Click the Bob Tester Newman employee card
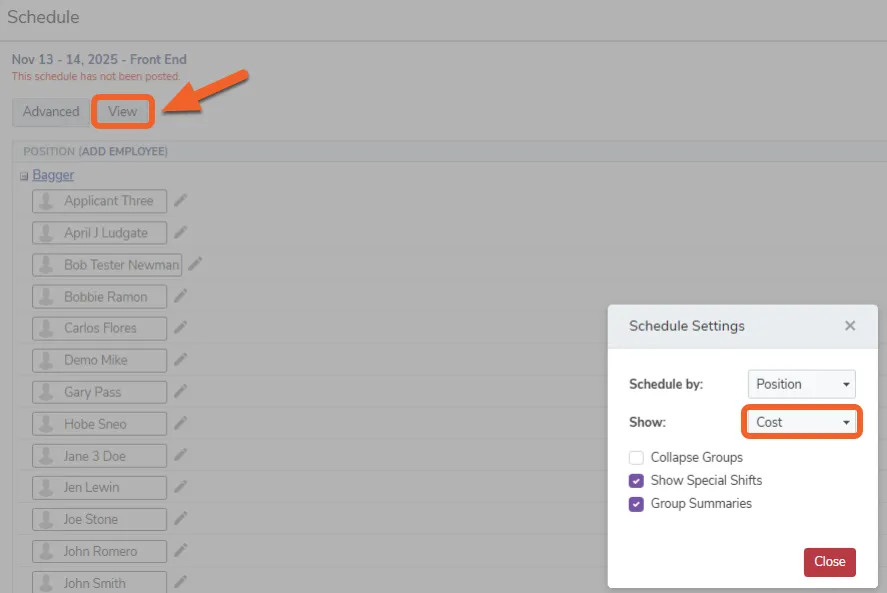887x593 pixels. [107, 265]
